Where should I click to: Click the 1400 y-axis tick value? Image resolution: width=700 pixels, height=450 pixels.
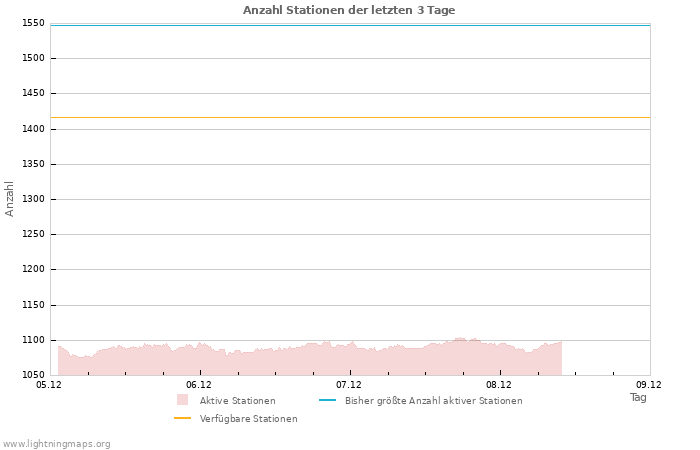point(33,129)
